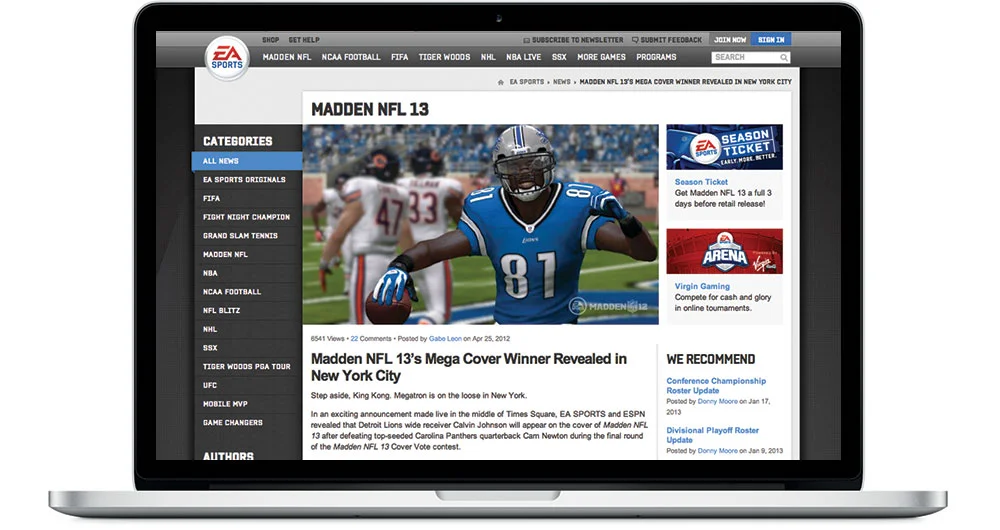Click the breadcrumb home icon

coord(501,82)
